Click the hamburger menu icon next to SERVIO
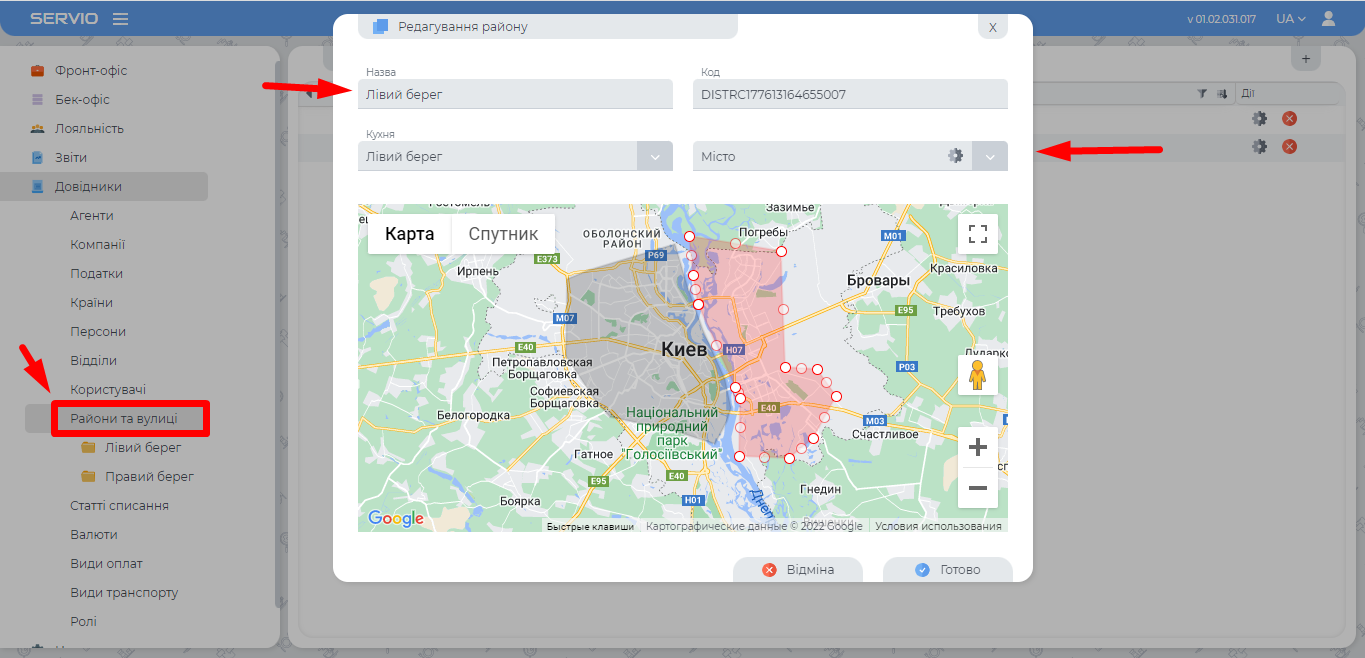The height and width of the screenshot is (658, 1365). [120, 19]
